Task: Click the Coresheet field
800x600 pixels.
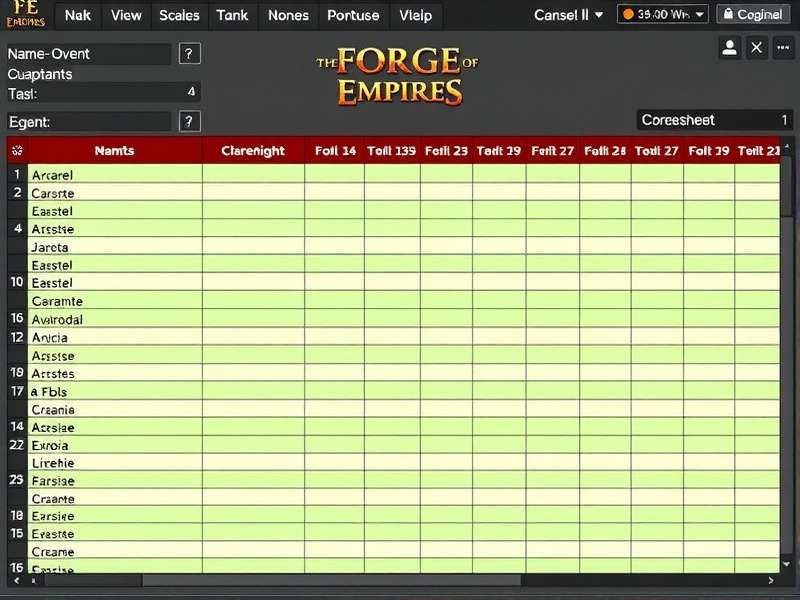Action: (x=715, y=120)
